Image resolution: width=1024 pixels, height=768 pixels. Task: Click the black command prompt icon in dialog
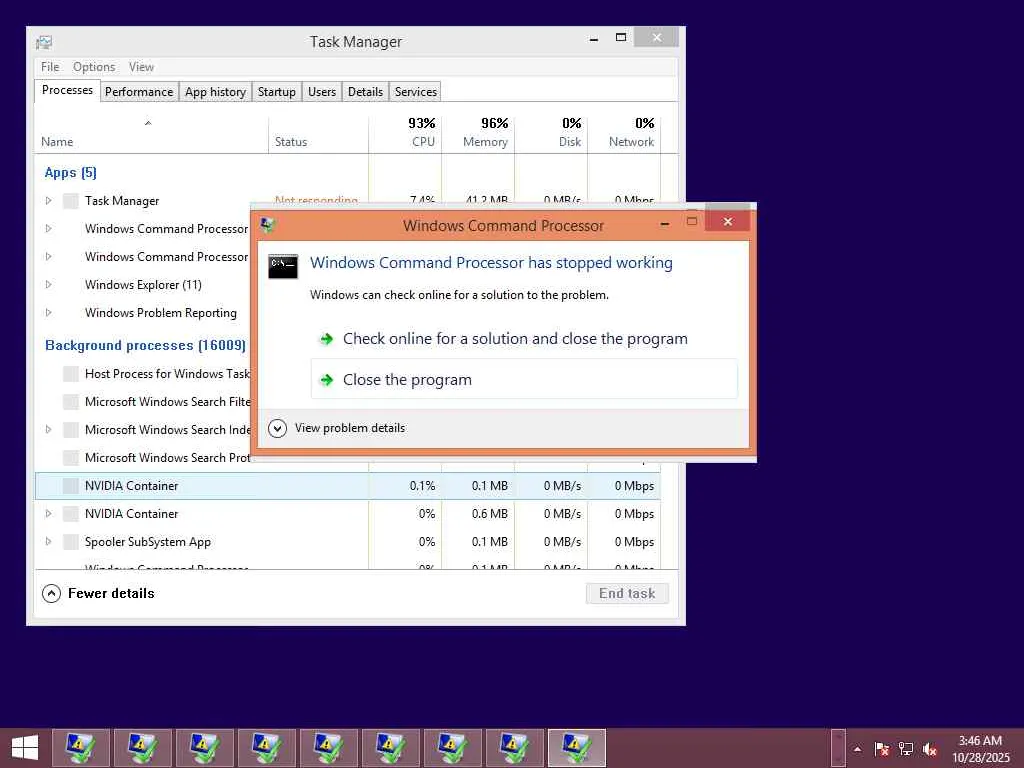click(283, 266)
